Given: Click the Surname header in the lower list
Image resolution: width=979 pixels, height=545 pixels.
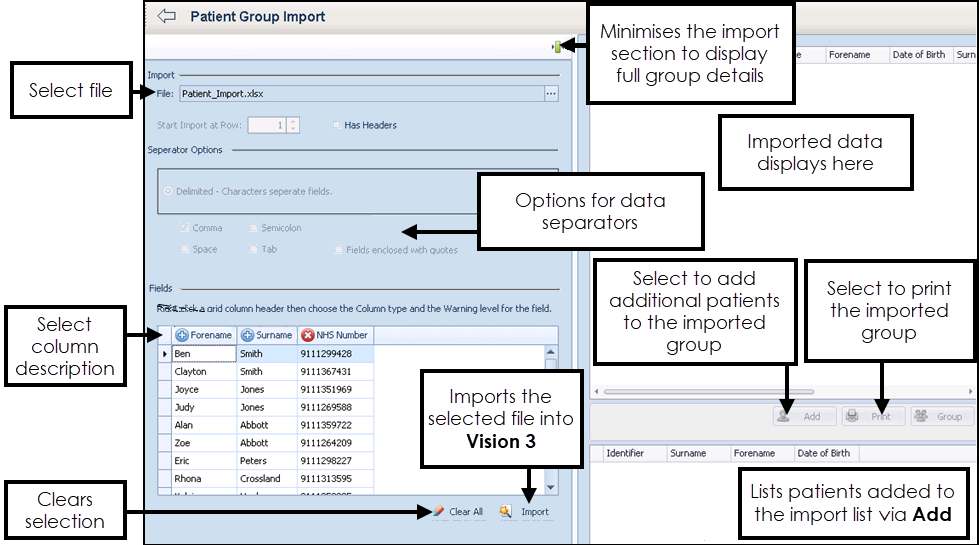Looking at the screenshot, I should click(x=688, y=453).
